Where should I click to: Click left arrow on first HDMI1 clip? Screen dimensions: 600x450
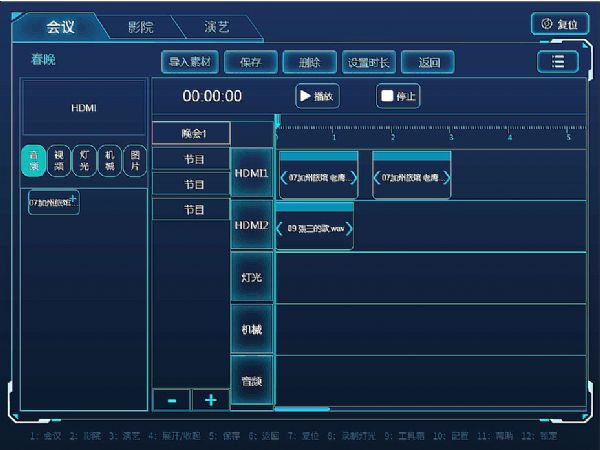tap(283, 177)
